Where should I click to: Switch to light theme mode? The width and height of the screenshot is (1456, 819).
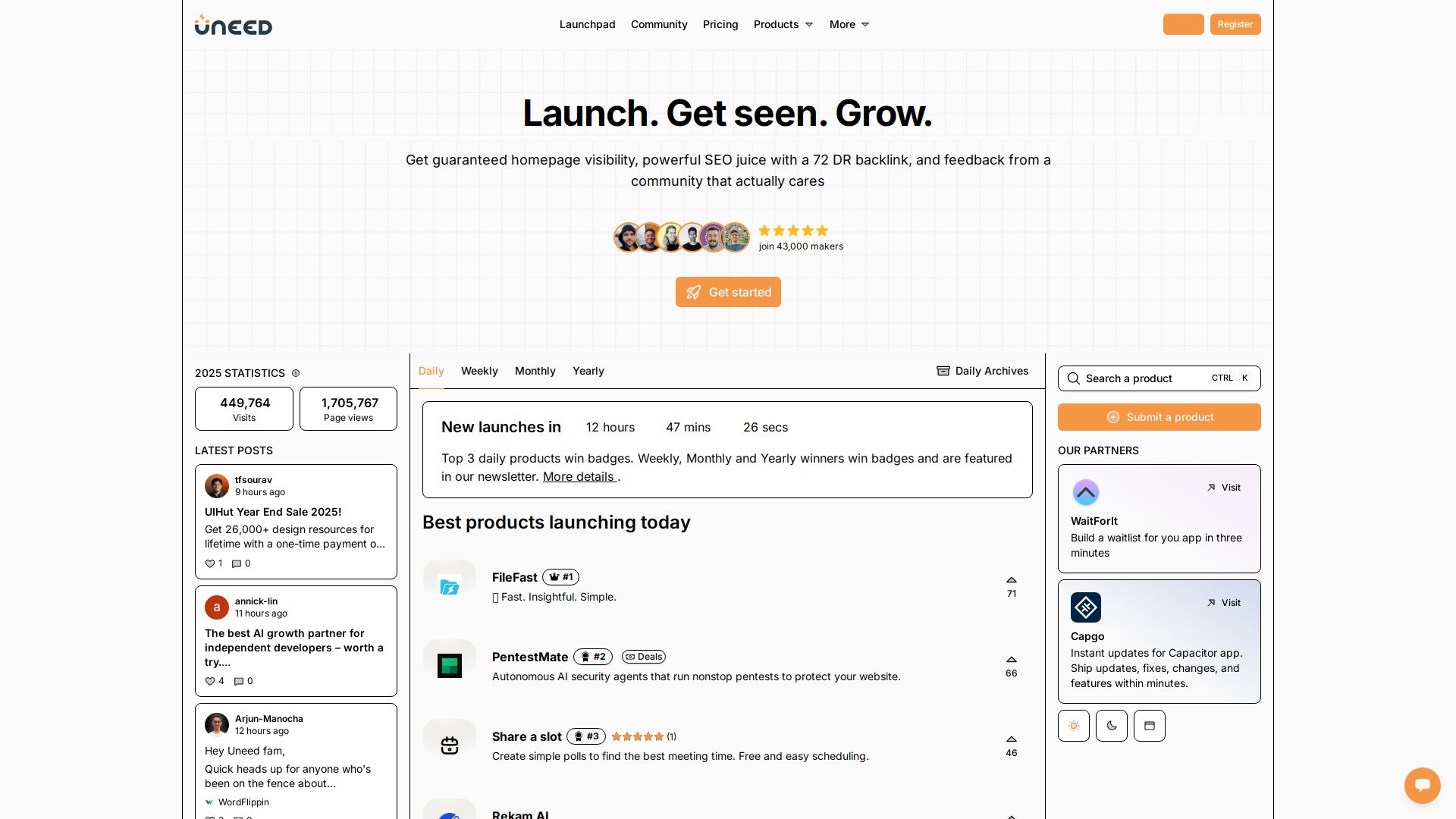point(1073,726)
